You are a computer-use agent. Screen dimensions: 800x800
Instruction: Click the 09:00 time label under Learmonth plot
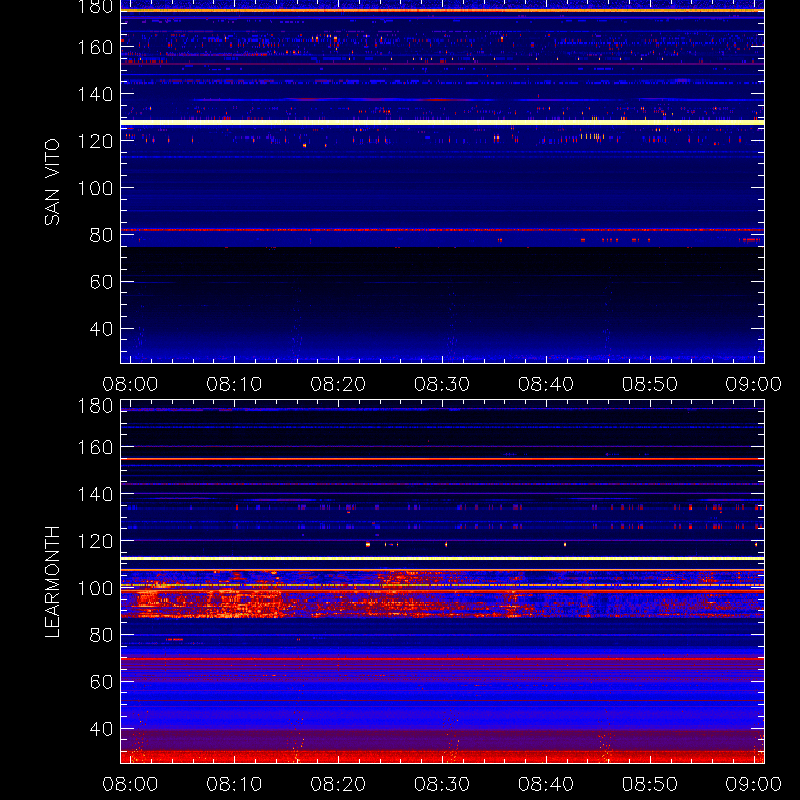point(754,784)
